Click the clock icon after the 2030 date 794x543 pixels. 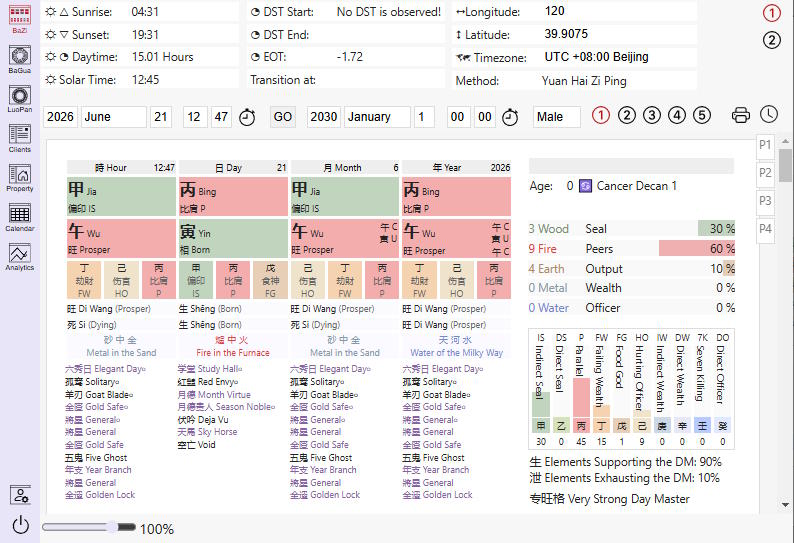pyautogui.click(x=510, y=117)
